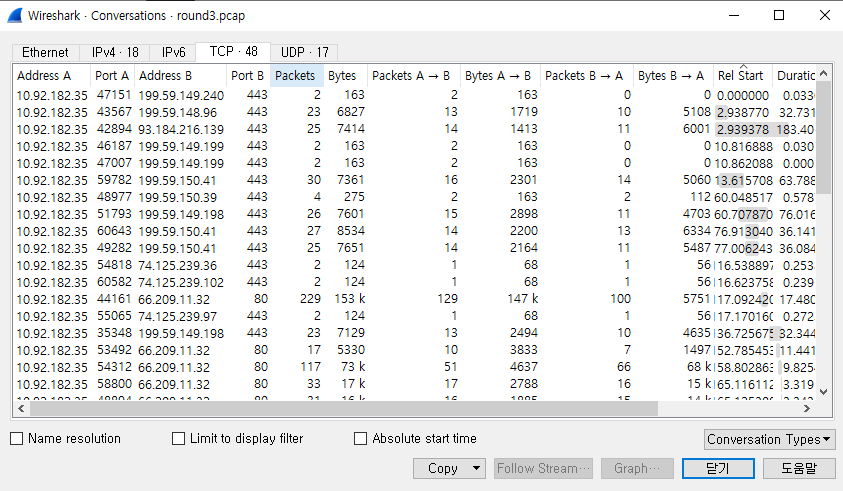
Task: Sort by Packets A → B column header
Action: [413, 76]
